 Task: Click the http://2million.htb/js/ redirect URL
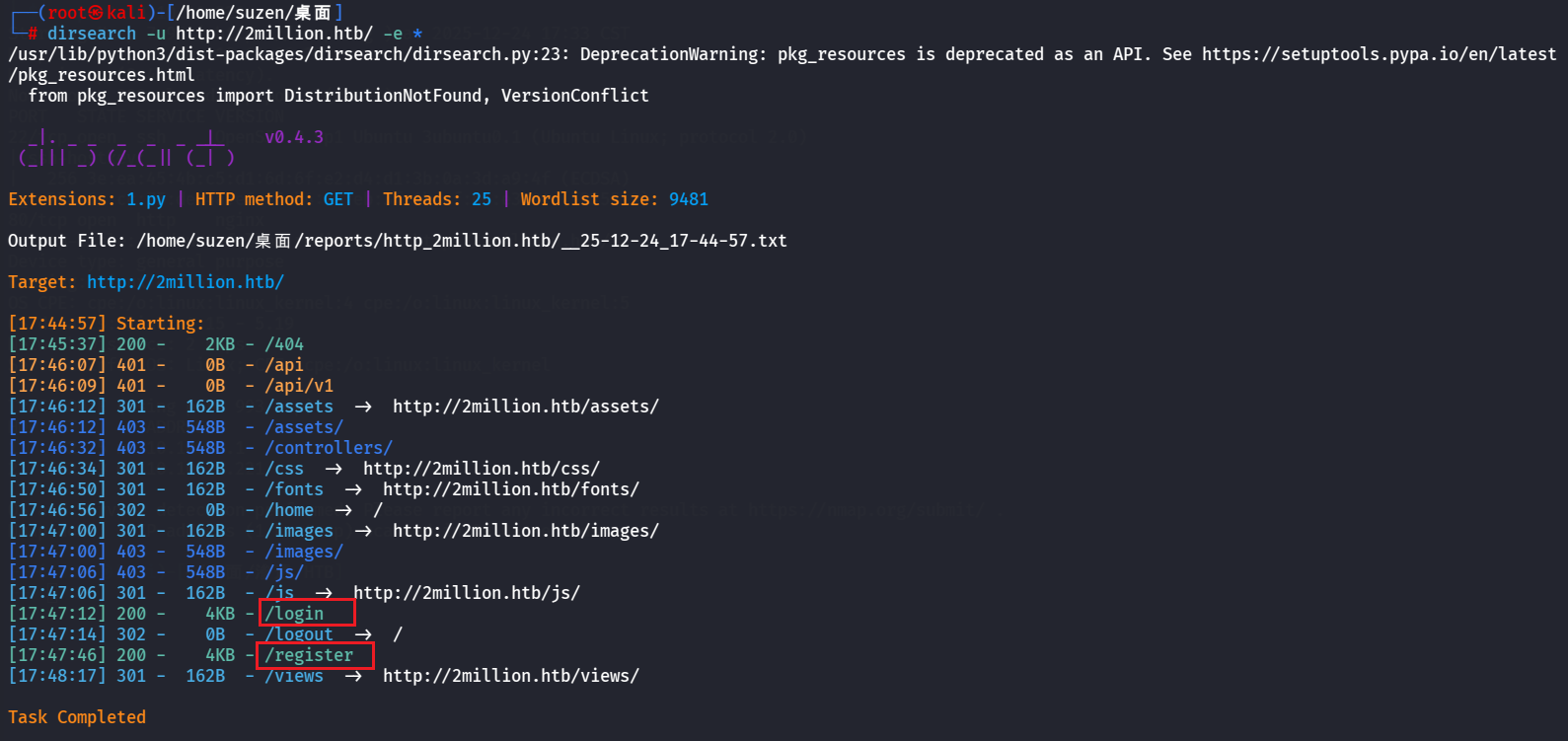tap(467, 593)
